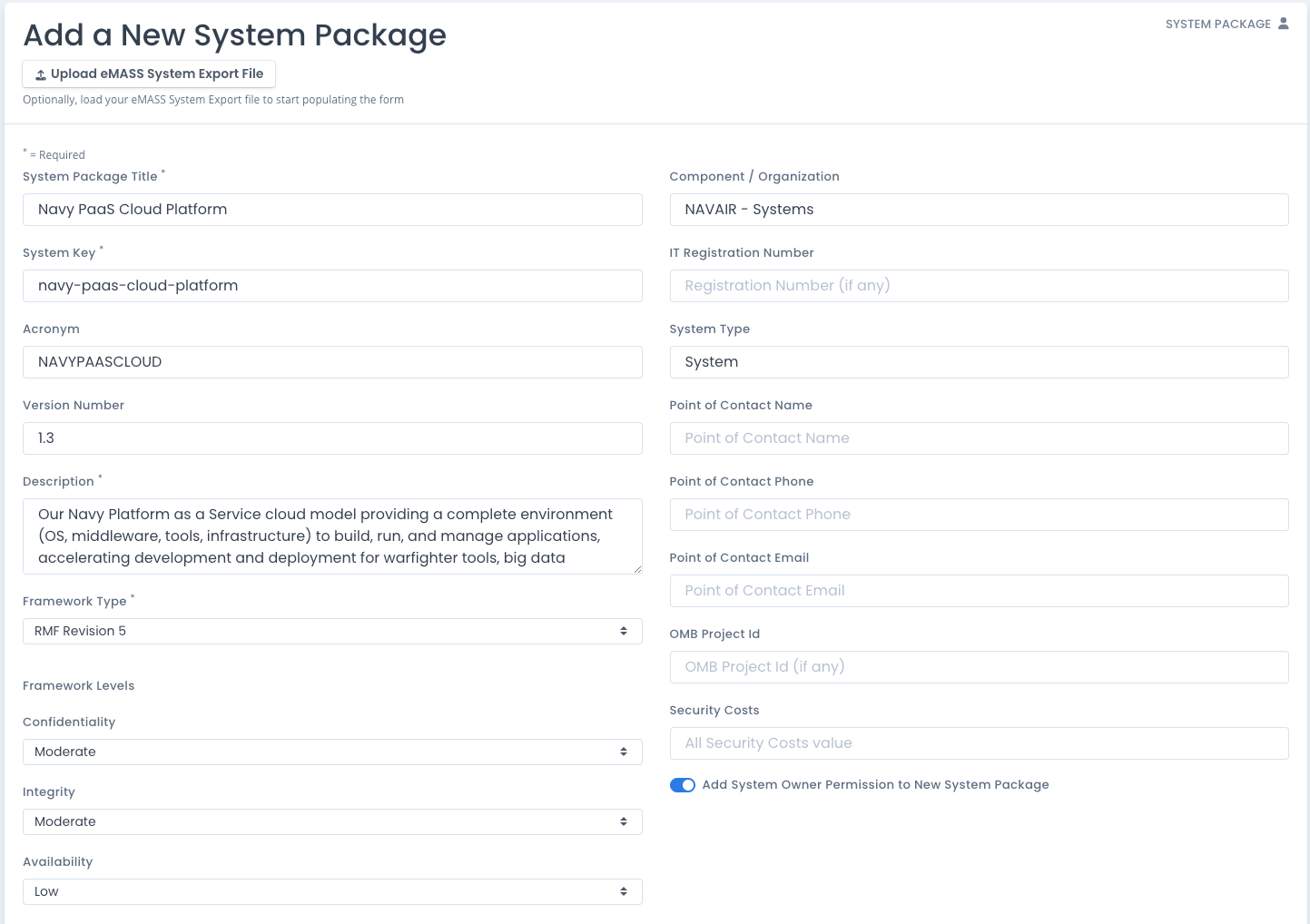This screenshot has height=924, width=1310.
Task: Click the SYSTEM PACKAGE header label
Action: [1216, 24]
